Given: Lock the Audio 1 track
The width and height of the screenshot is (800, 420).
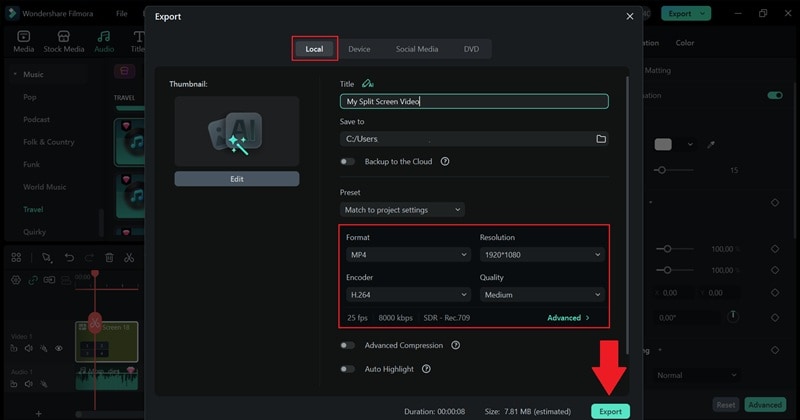Looking at the screenshot, I should coord(14,384).
